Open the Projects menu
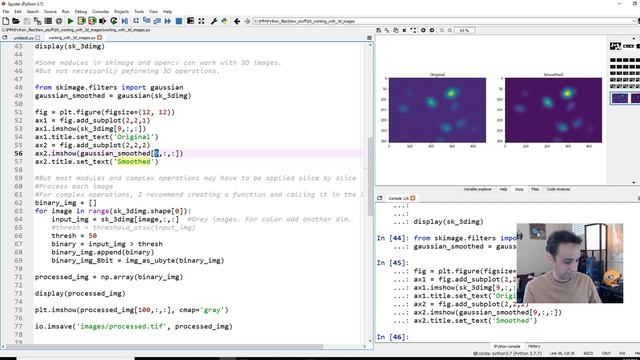640x360 pixels. click(x=121, y=11)
